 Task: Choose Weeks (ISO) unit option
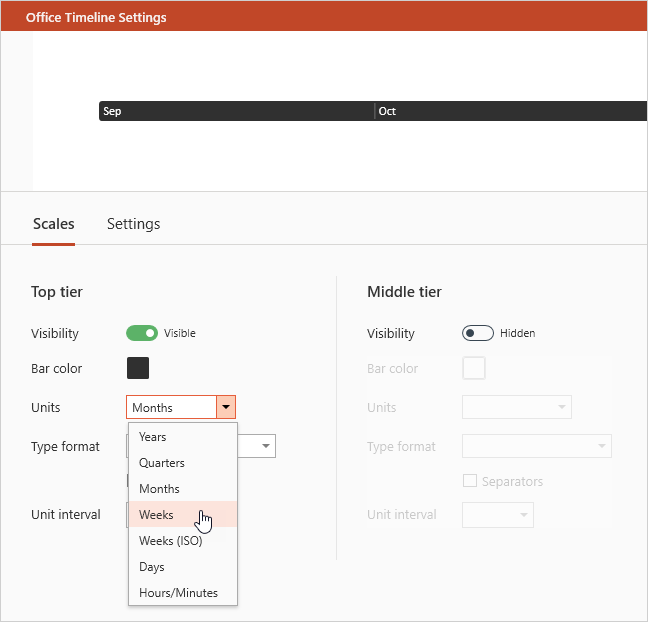(171, 541)
